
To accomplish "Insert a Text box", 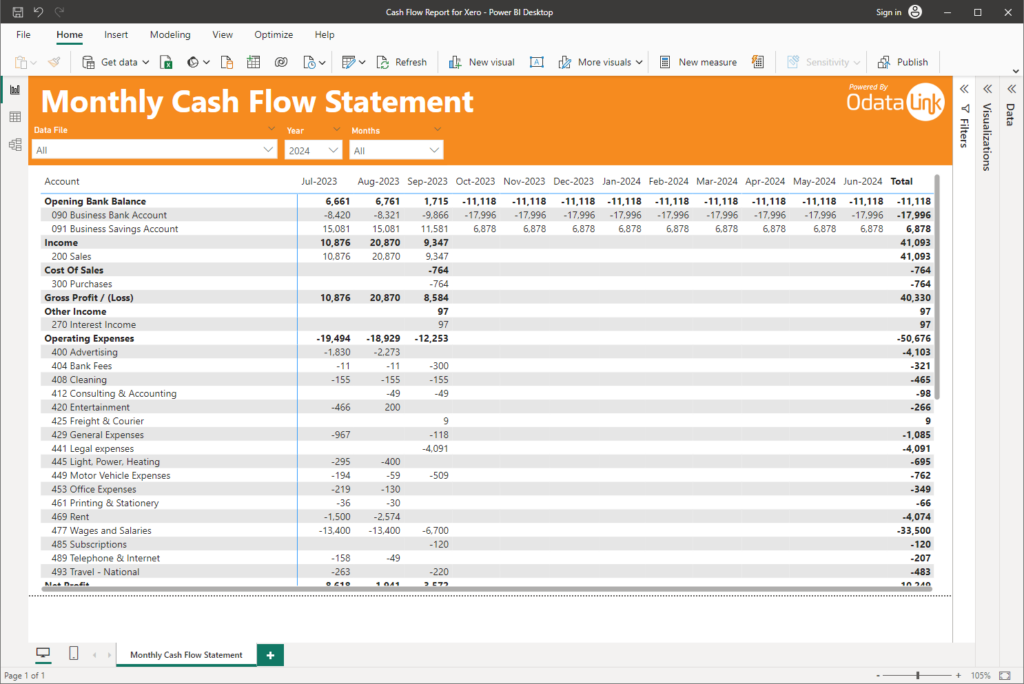I will tap(536, 61).
